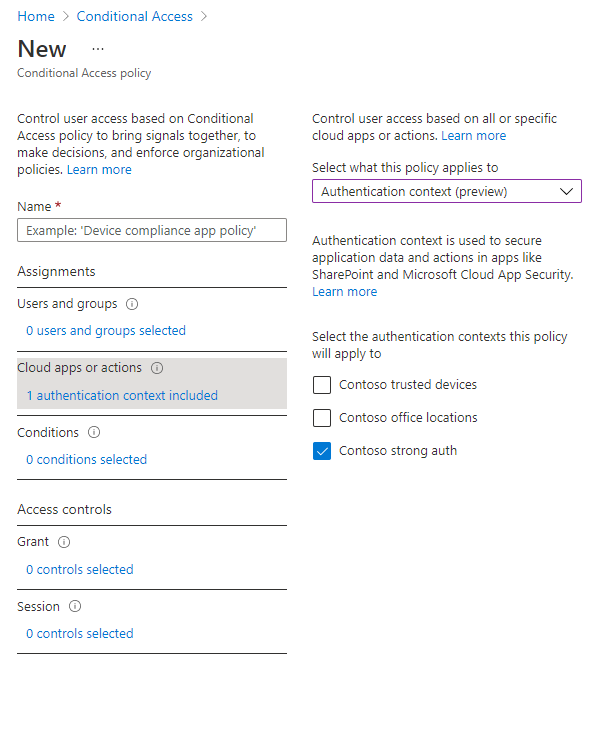This screenshot has height=753, width=595.
Task: Open the ellipsis menu next to New
Action: point(98,49)
